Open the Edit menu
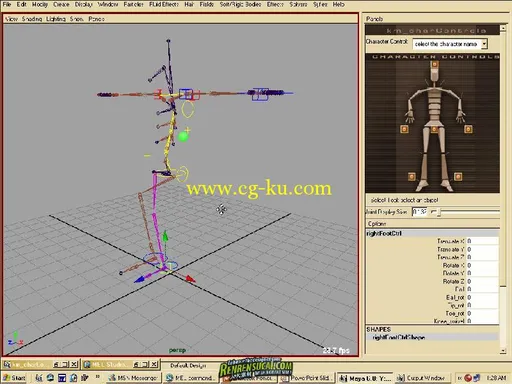The image size is (512, 384). [21, 4]
